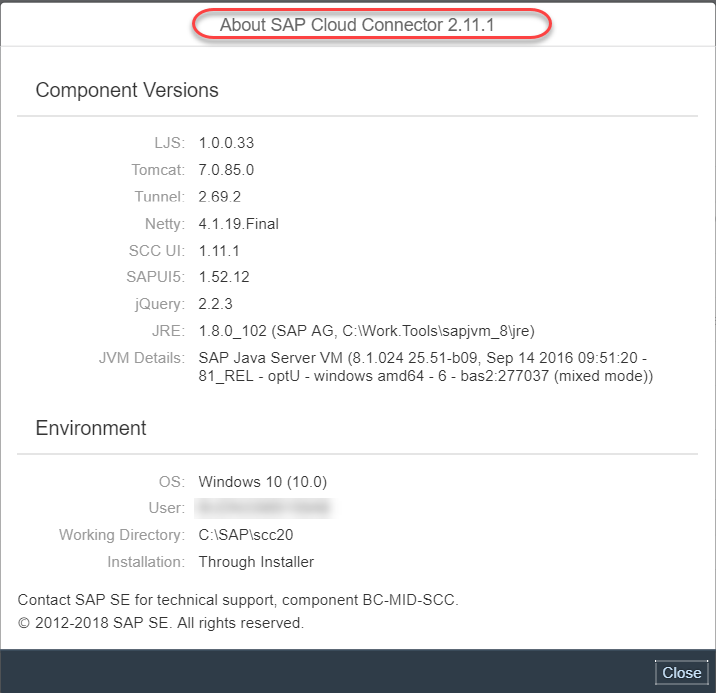Click the 'Contact SAP SE for technical support' line

[x=238, y=600]
